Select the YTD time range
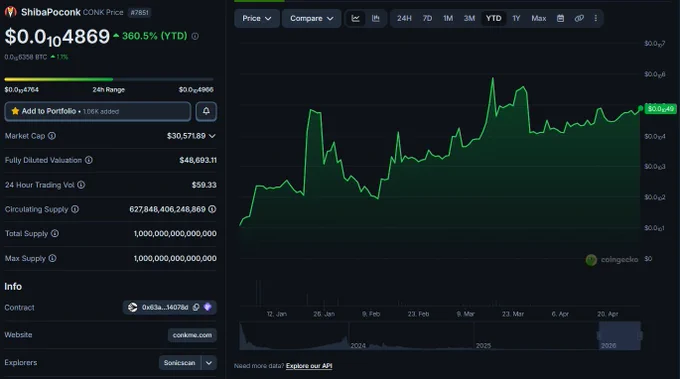Viewport: 680px width, 379px height. point(494,18)
